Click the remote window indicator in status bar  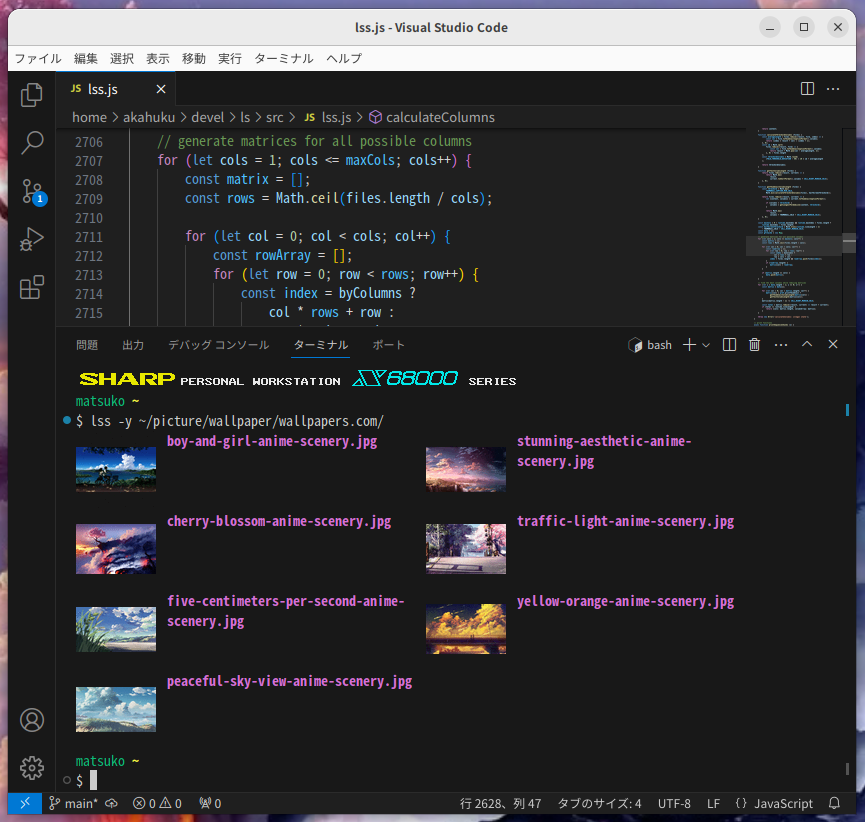pyautogui.click(x=25, y=803)
